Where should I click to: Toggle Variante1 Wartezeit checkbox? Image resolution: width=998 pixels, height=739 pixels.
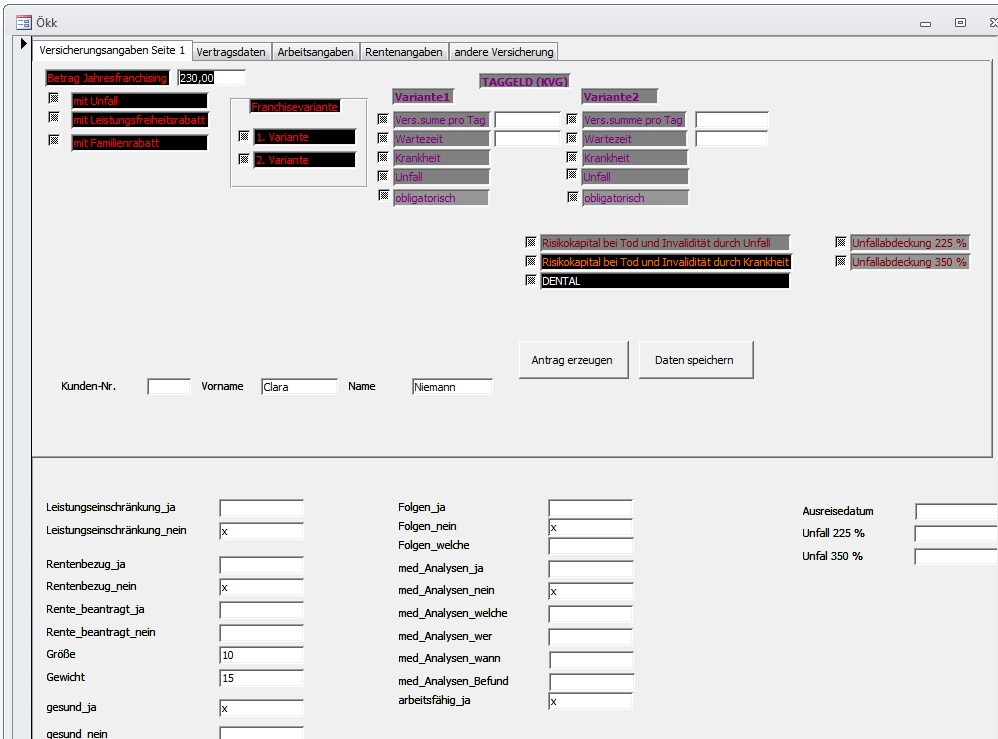pos(383,138)
